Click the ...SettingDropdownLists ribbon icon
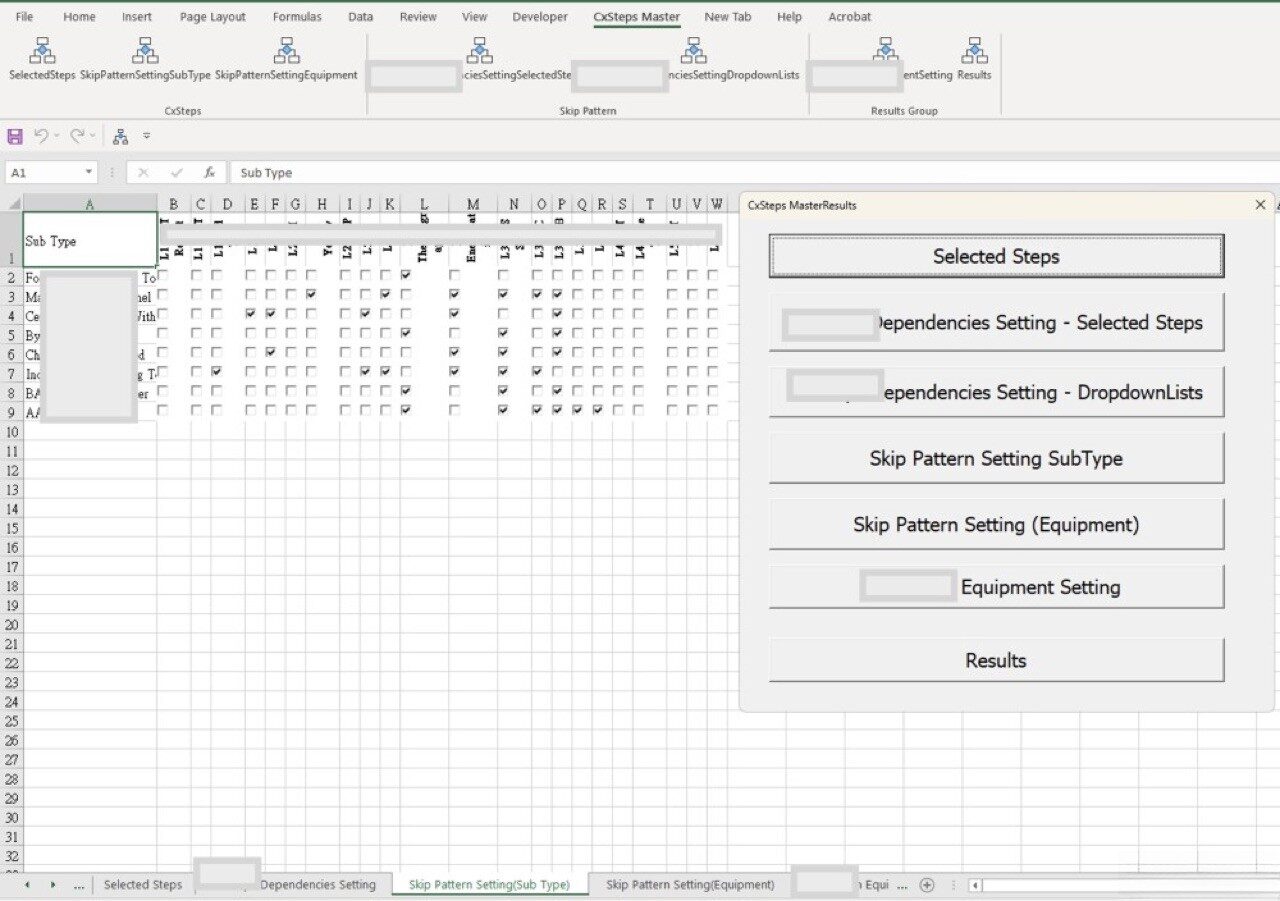The width and height of the screenshot is (1280, 901). (x=693, y=52)
